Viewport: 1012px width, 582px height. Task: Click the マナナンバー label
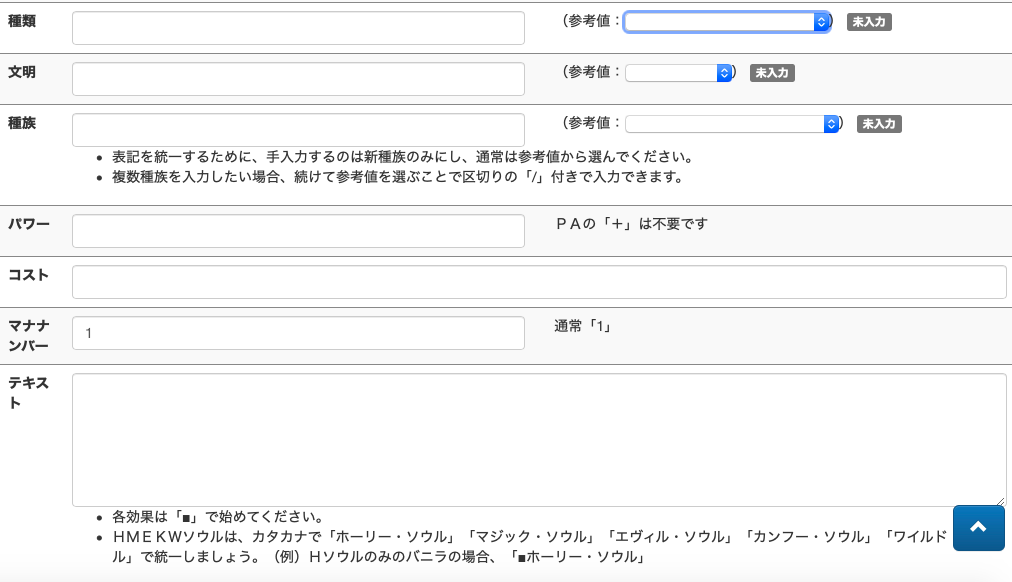click(x=29, y=336)
